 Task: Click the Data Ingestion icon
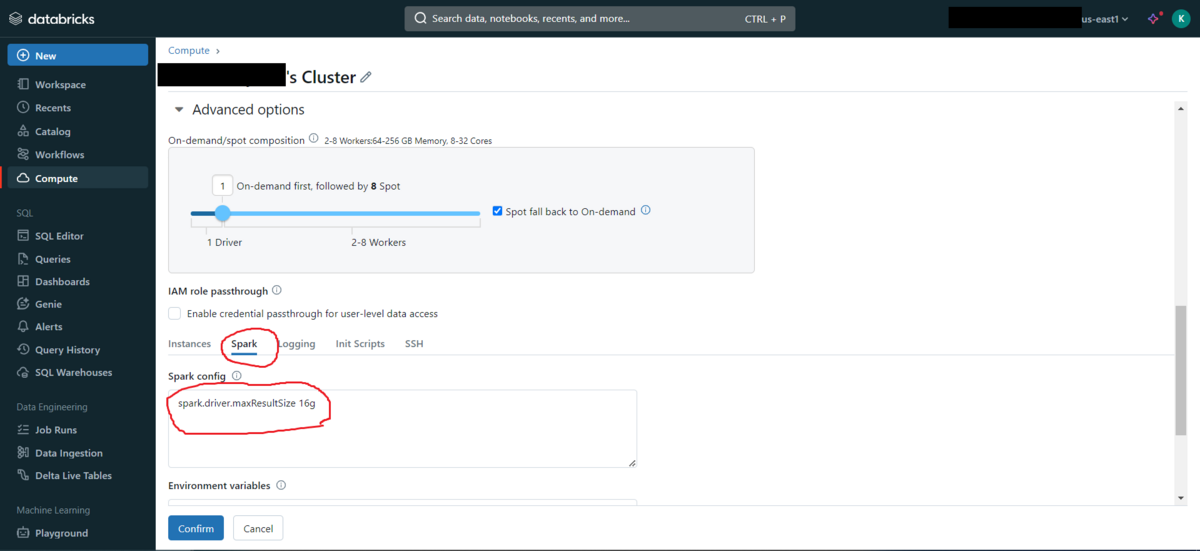[23, 453]
